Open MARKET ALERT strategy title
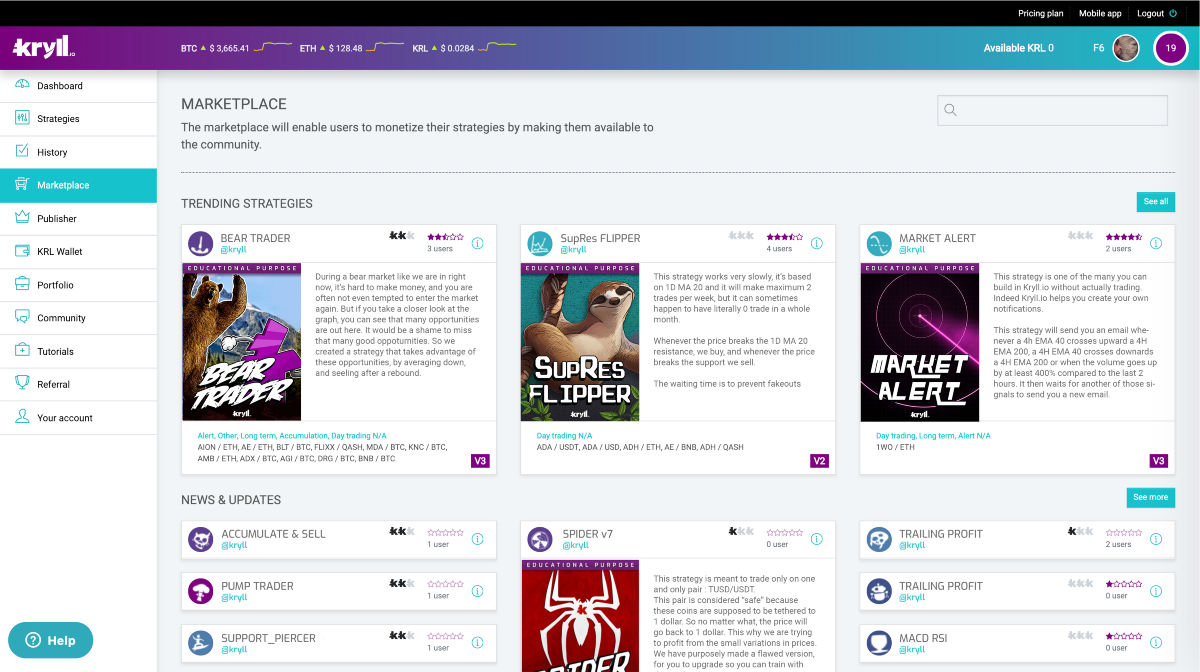Screen dimensions: 1200x672 [937, 238]
